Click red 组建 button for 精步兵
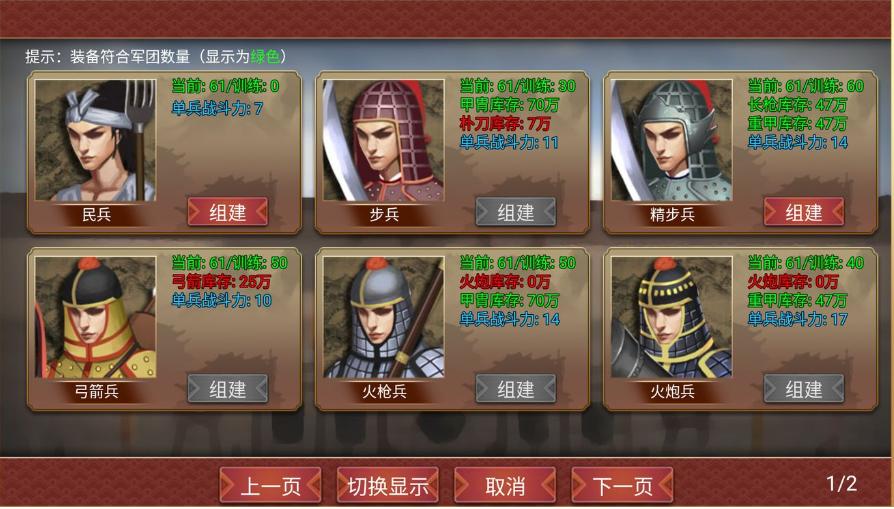This screenshot has height=509, width=894. coord(804,212)
